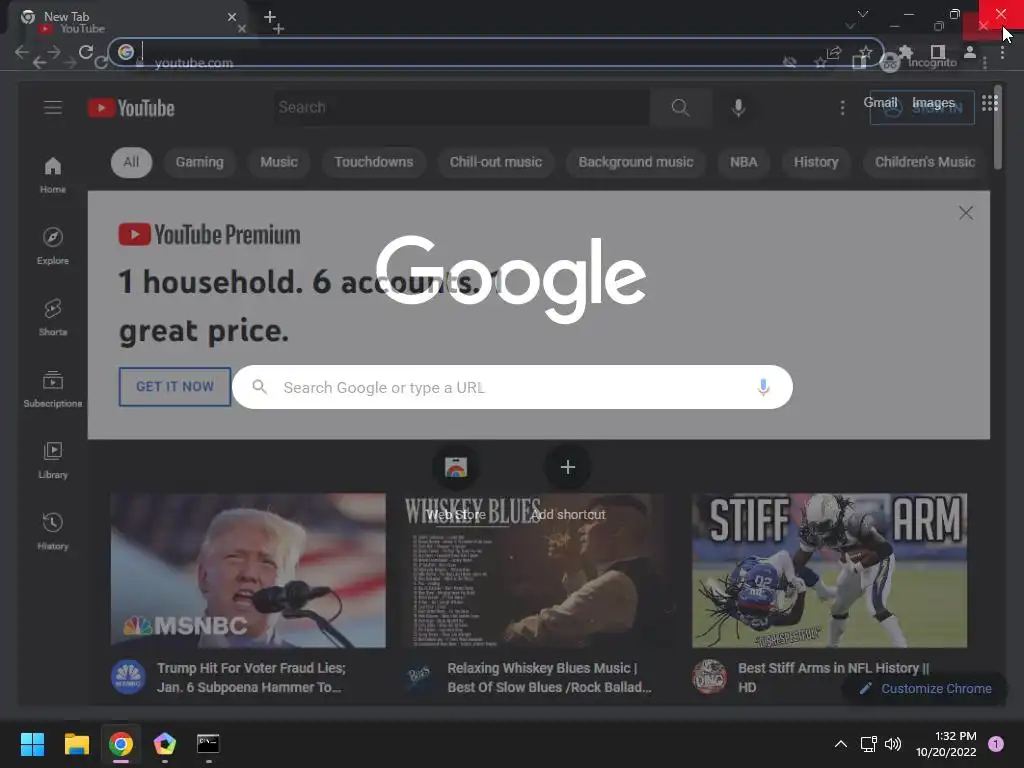
Task: Click the share this page icon
Action: click(834, 53)
